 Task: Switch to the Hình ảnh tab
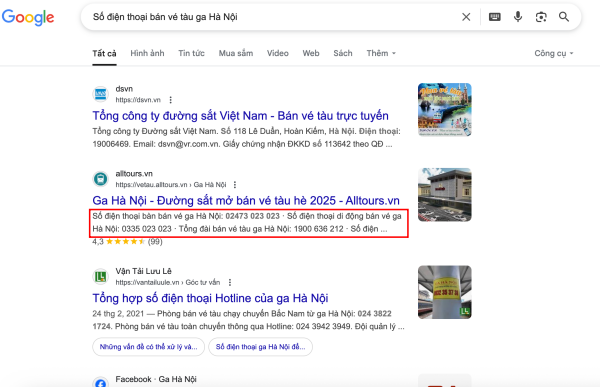click(147, 53)
